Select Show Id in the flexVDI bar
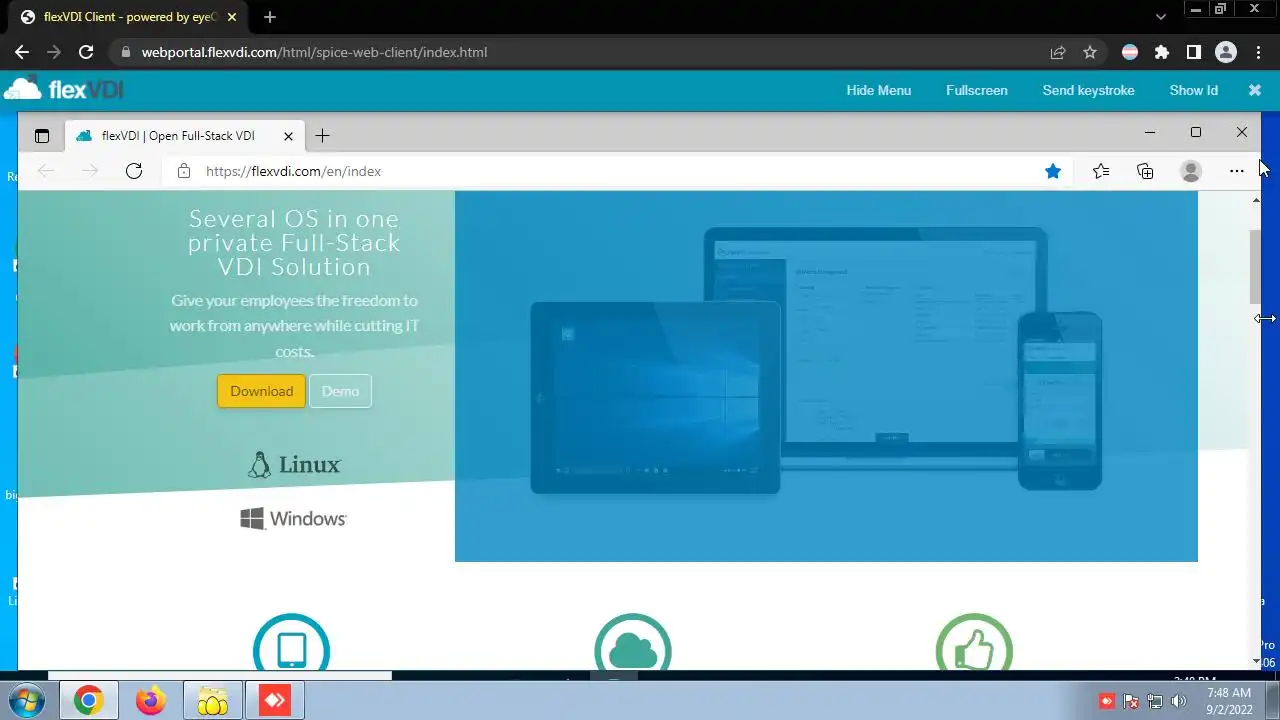 click(x=1194, y=90)
